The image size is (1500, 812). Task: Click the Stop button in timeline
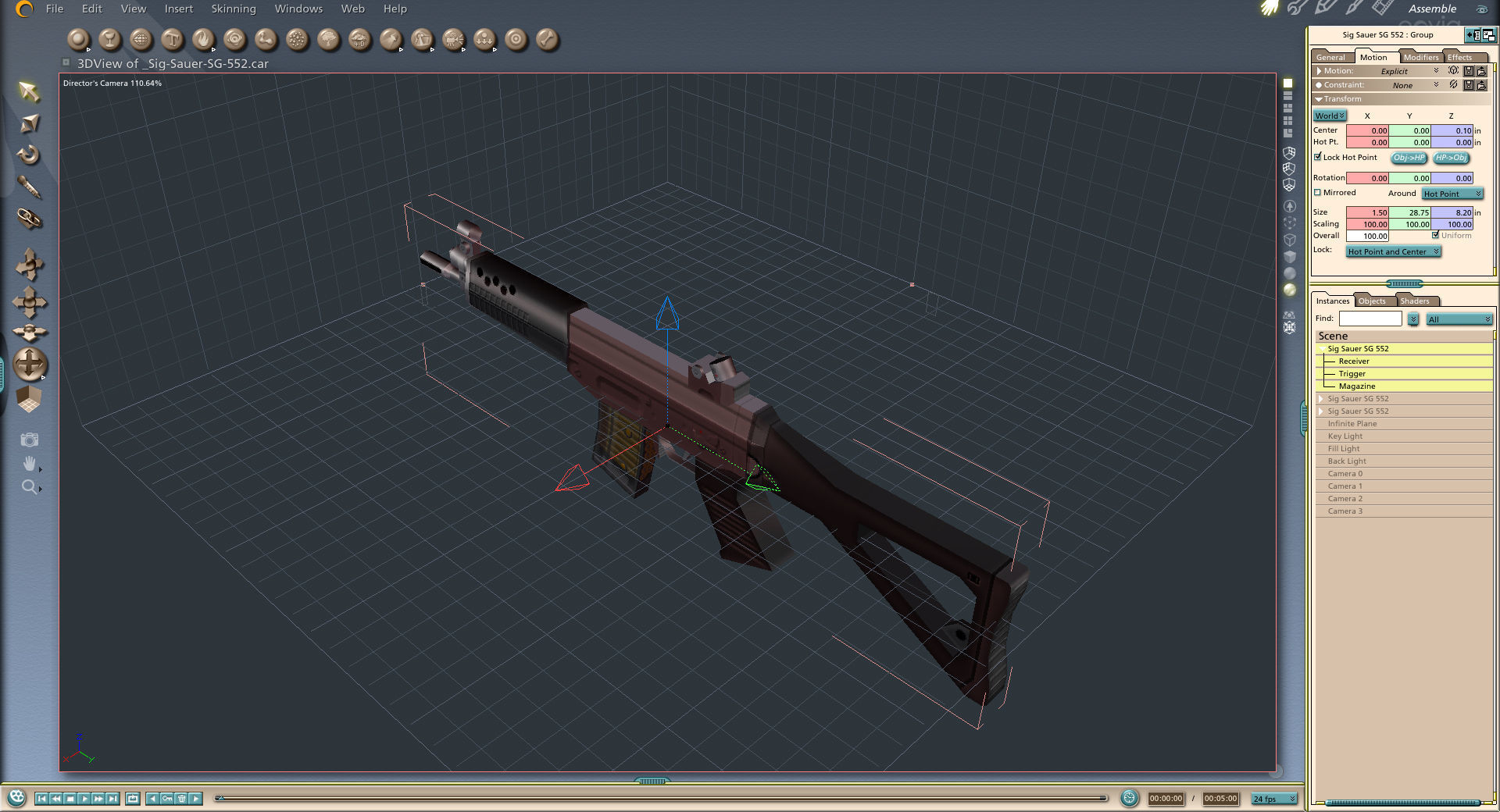click(x=70, y=798)
